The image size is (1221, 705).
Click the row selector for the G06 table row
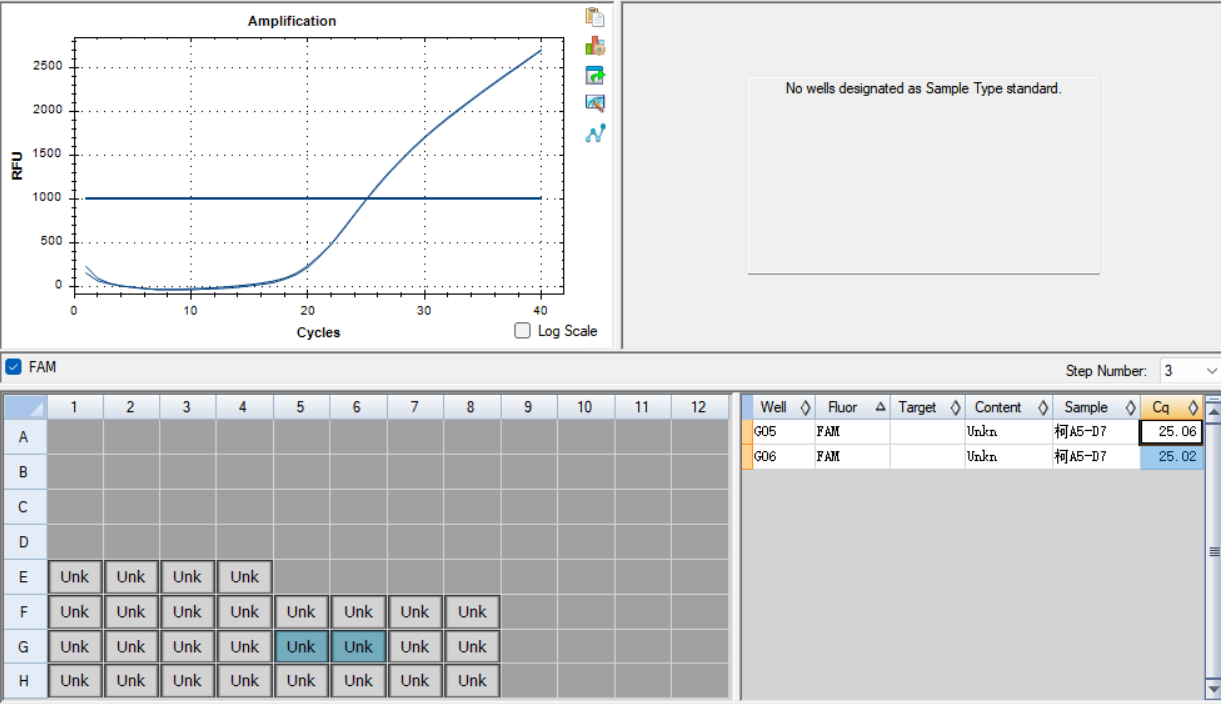point(747,457)
